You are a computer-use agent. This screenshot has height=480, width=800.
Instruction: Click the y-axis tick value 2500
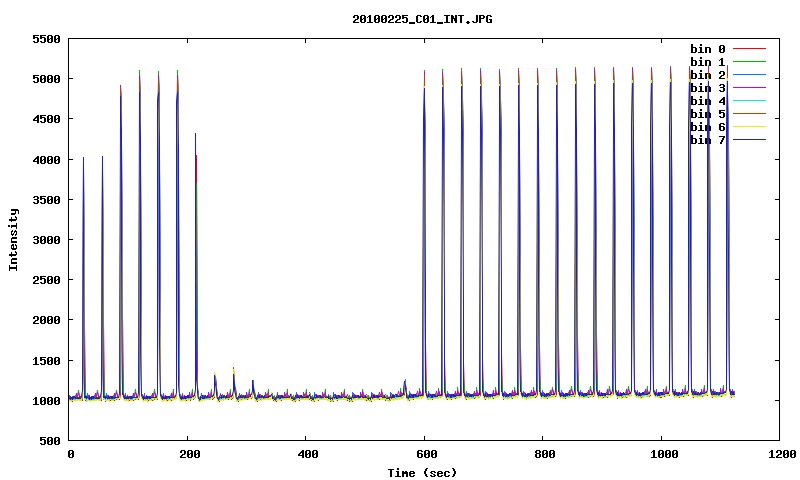click(x=46, y=280)
